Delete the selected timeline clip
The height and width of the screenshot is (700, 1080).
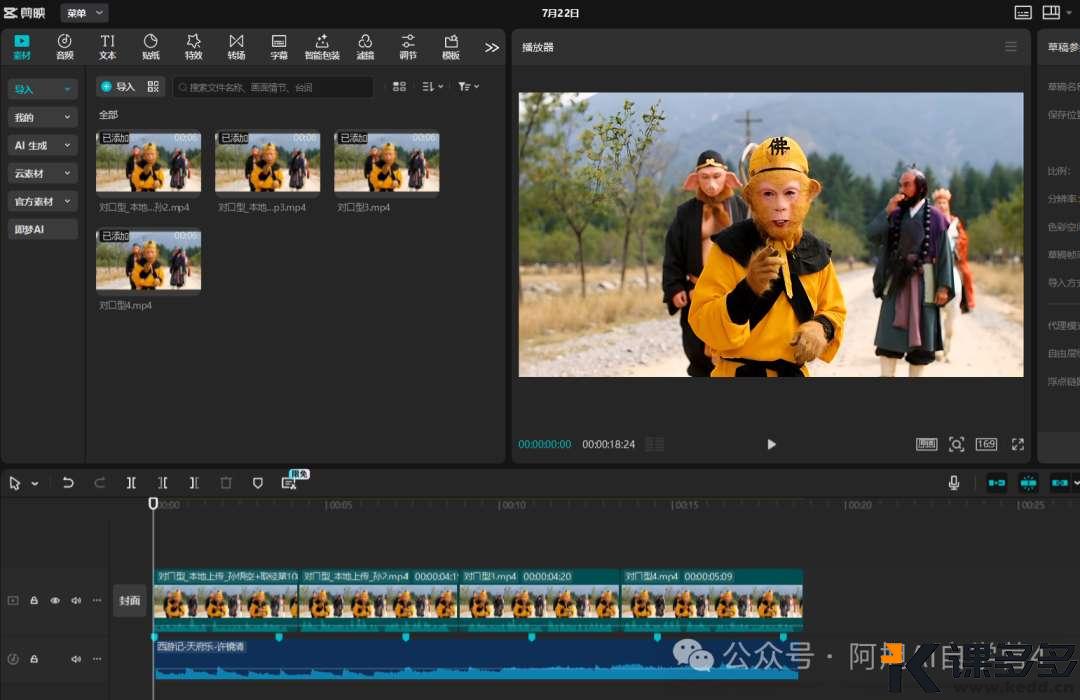pyautogui.click(x=226, y=483)
